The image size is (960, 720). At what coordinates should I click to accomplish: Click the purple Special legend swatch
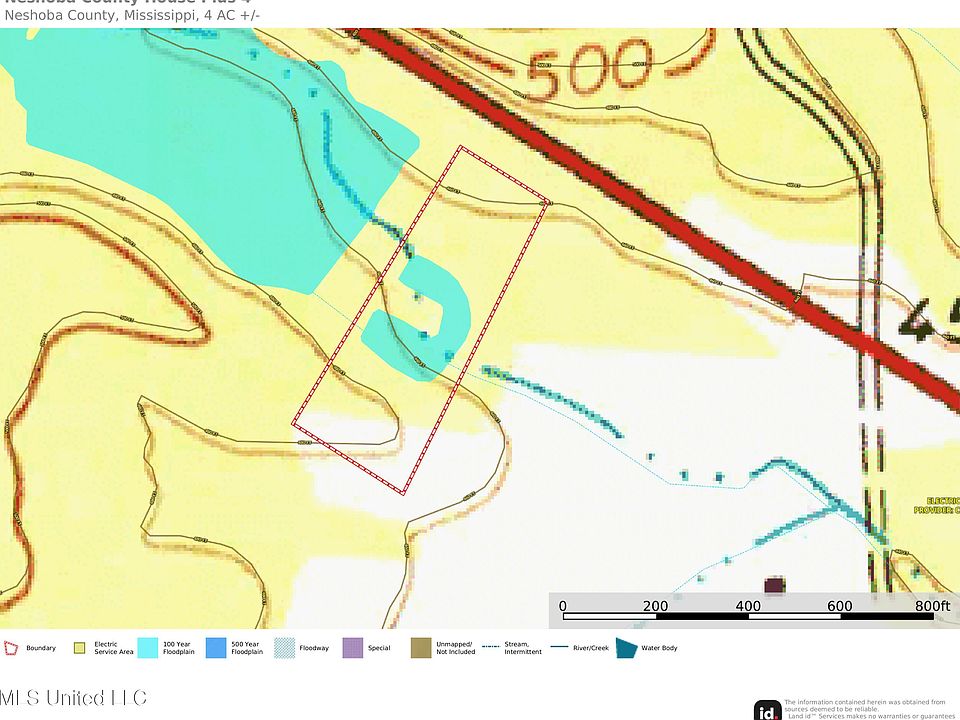(x=351, y=648)
